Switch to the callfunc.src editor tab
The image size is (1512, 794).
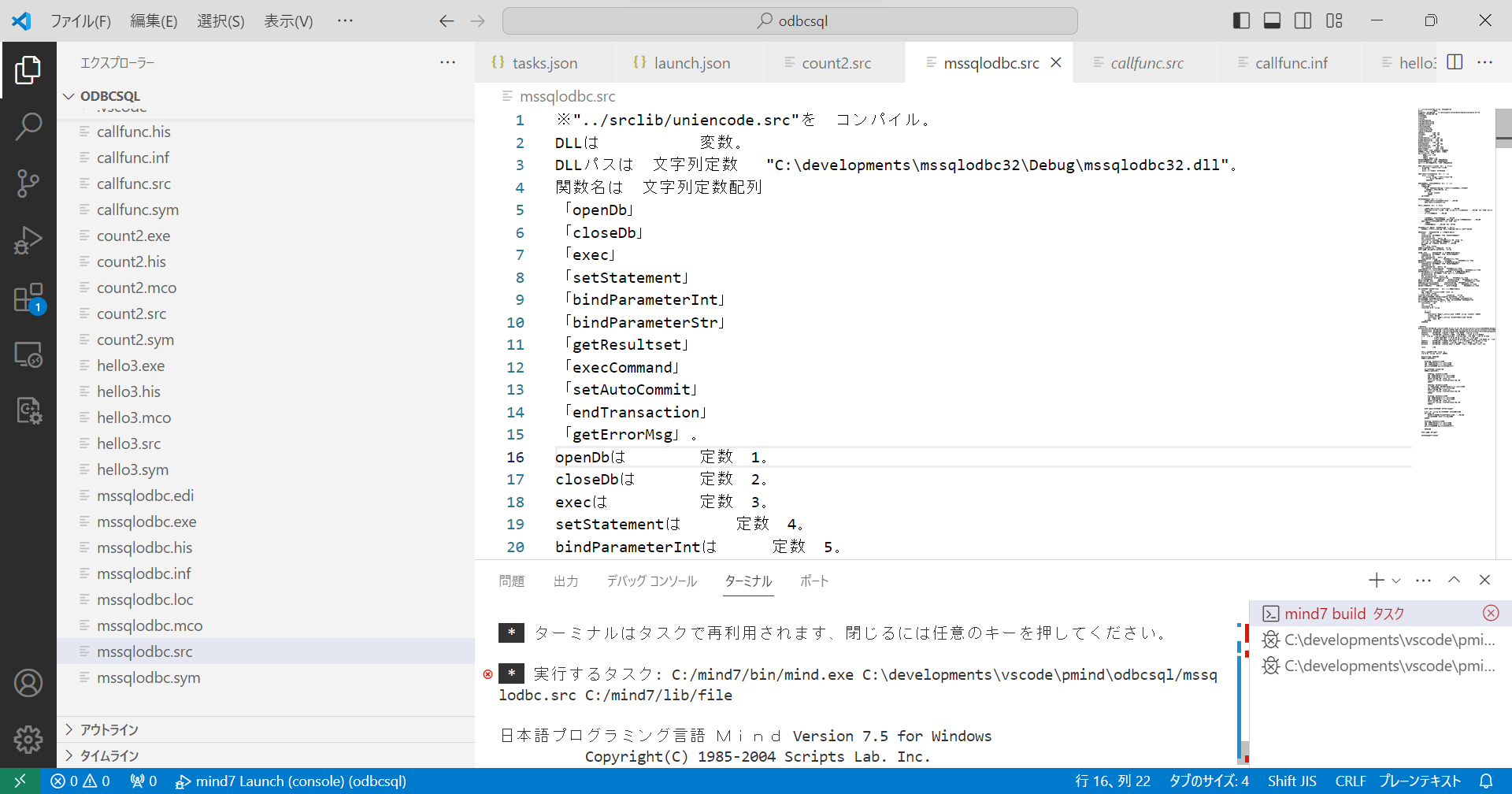1147,63
